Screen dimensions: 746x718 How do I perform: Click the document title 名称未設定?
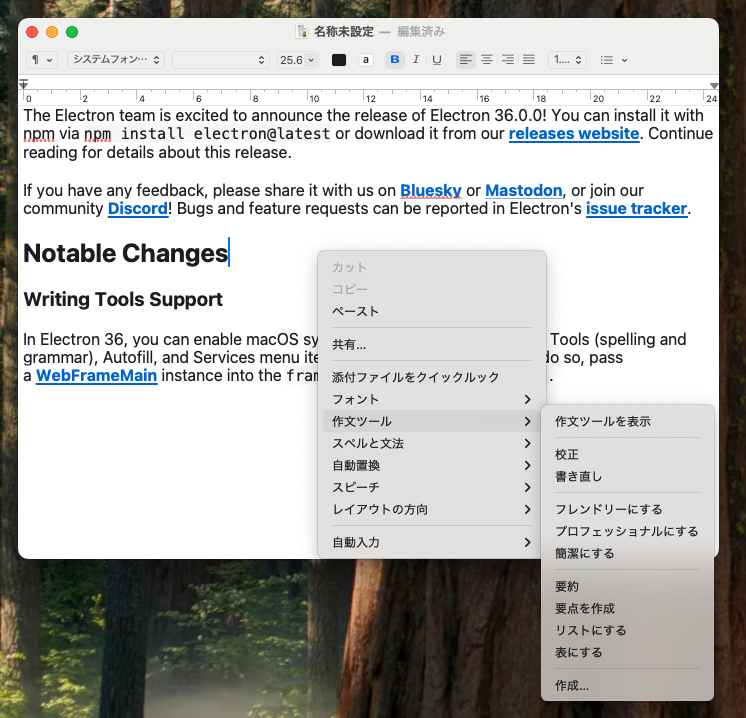tap(344, 32)
